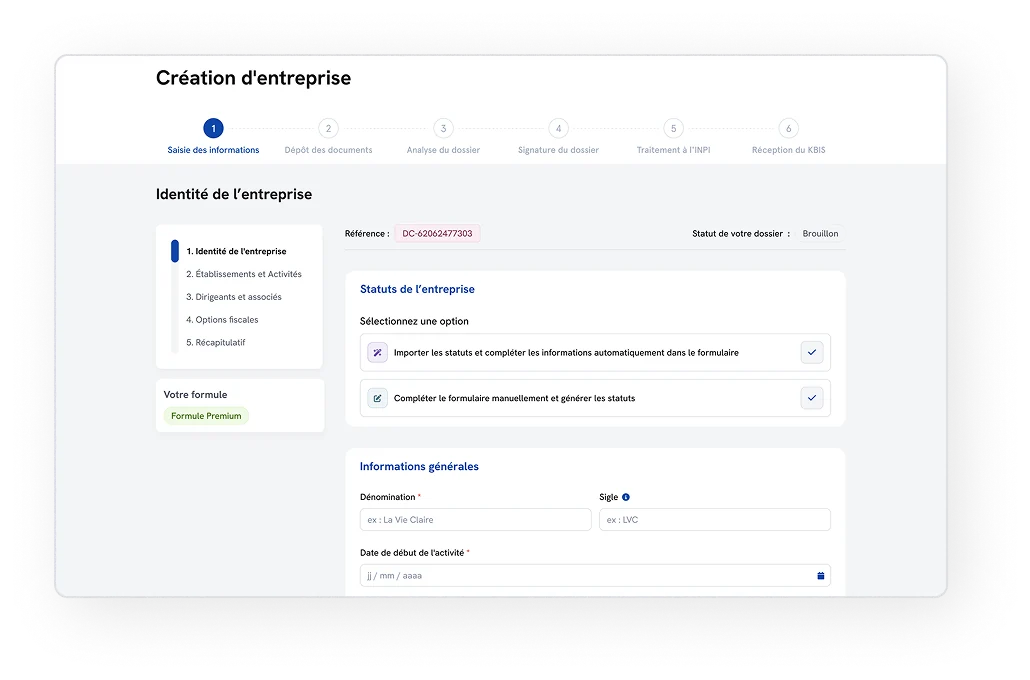The image size is (1030, 680).
Task: Click the Analyse du dossier step label
Action: (443, 150)
